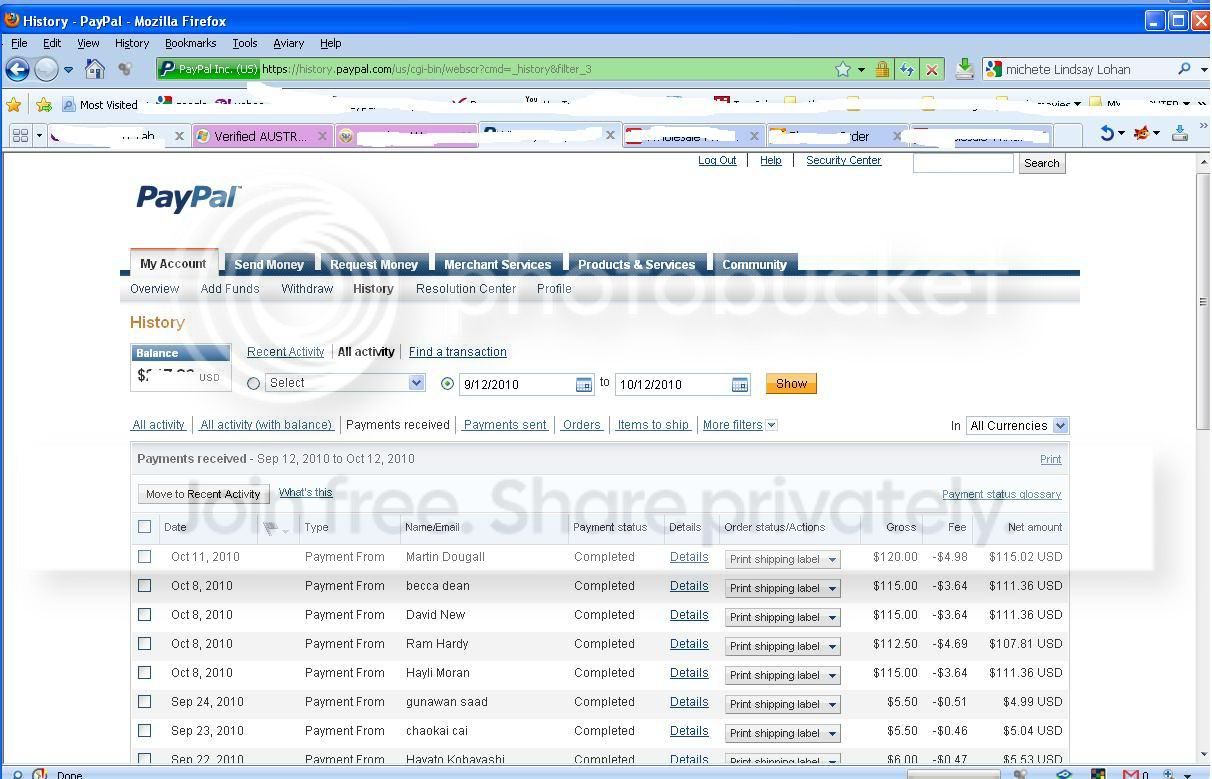Click the PayPal Inc. (US) site identity badge

pos(209,69)
